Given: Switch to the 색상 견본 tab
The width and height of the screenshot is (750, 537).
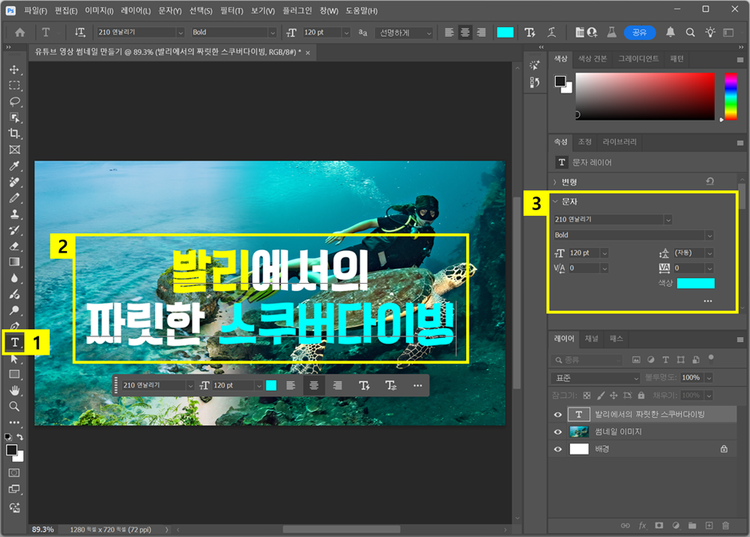Looking at the screenshot, I should (x=592, y=58).
